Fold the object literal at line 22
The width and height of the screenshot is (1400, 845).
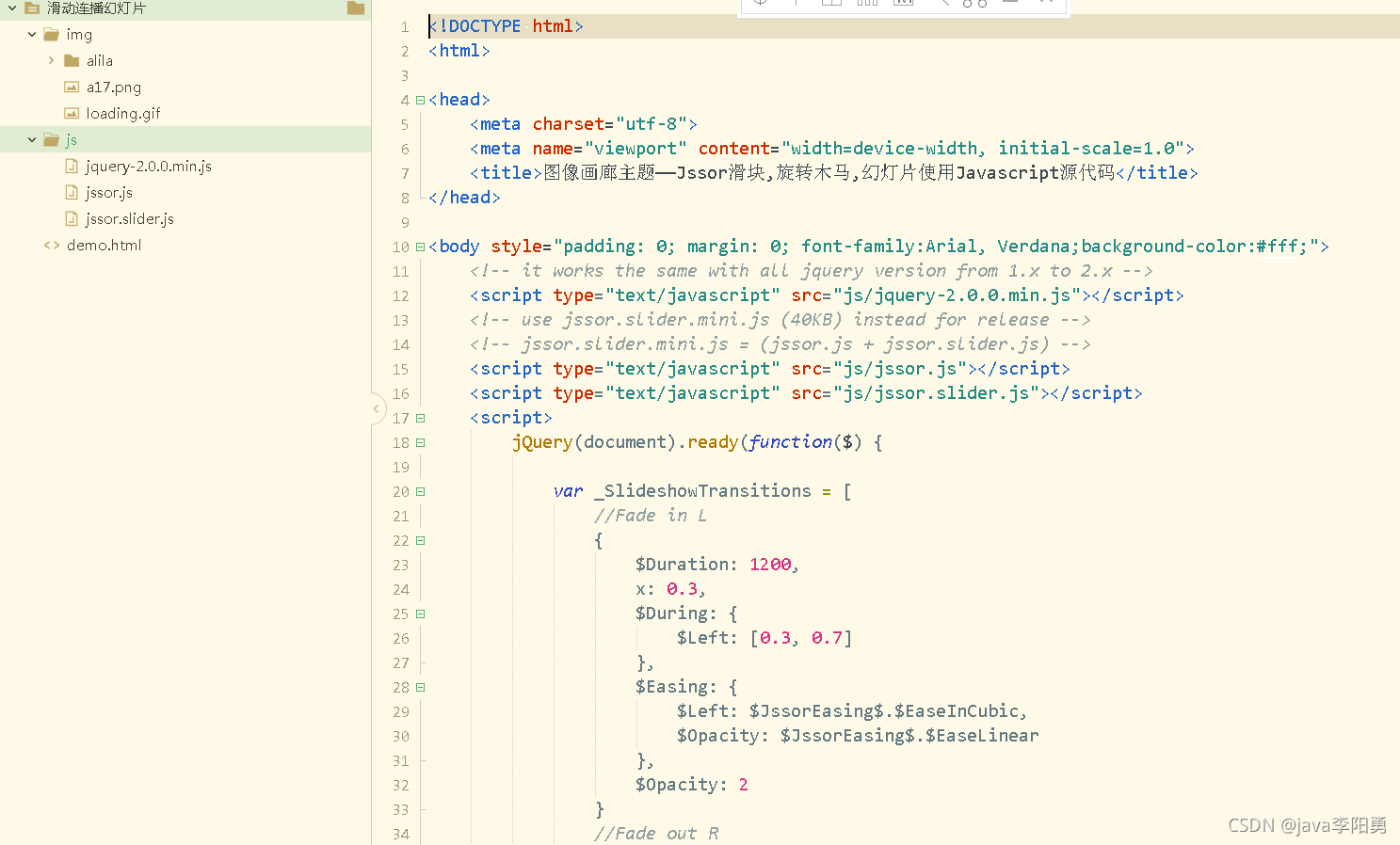click(420, 540)
